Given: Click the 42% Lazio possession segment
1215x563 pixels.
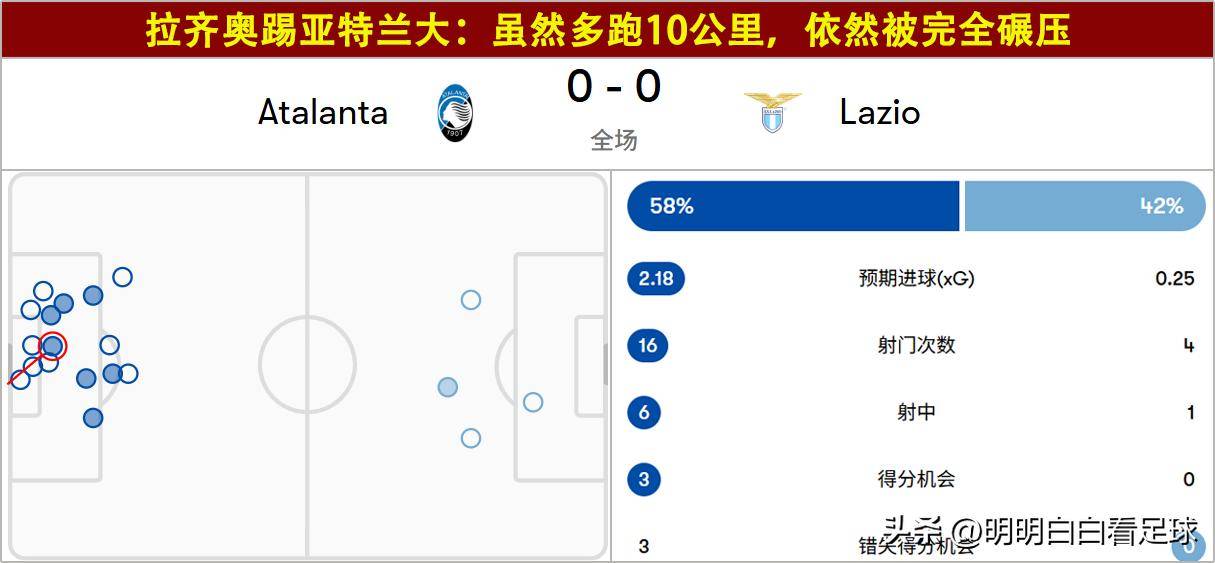Looking at the screenshot, I should tap(1084, 206).
